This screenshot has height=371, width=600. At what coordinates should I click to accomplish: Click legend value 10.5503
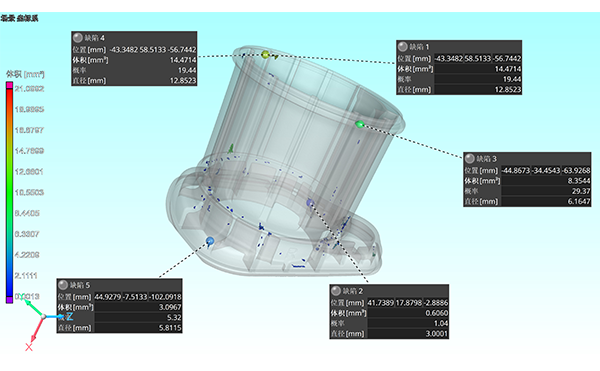coord(29,192)
